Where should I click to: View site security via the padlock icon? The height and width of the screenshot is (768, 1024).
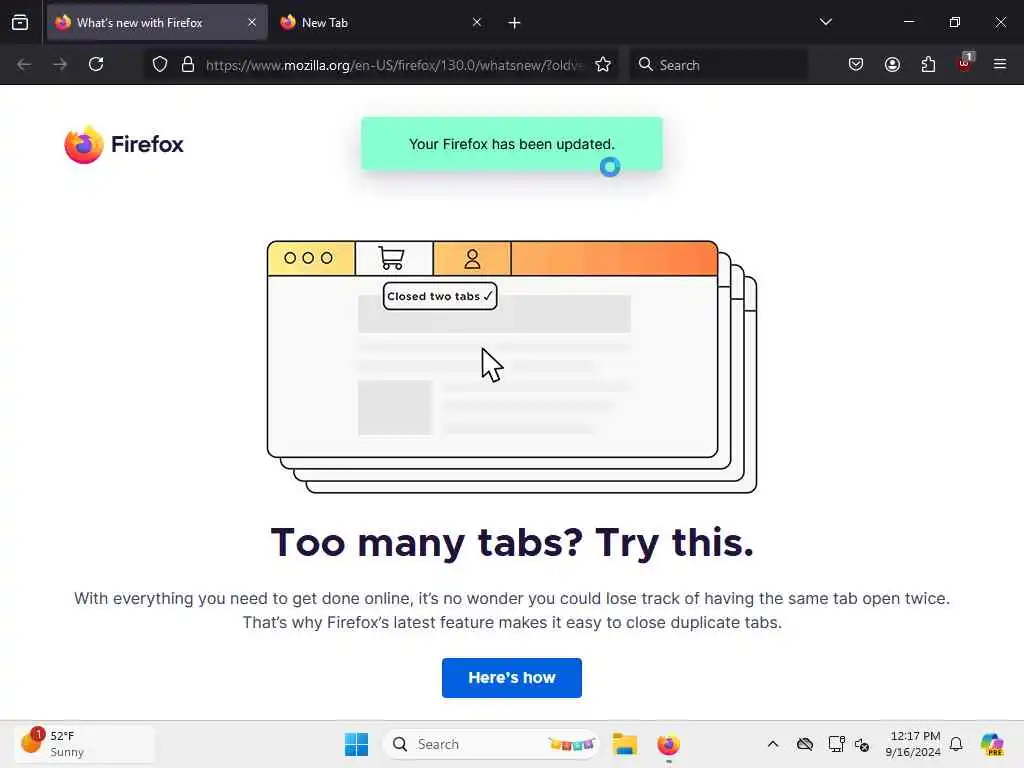[188, 64]
